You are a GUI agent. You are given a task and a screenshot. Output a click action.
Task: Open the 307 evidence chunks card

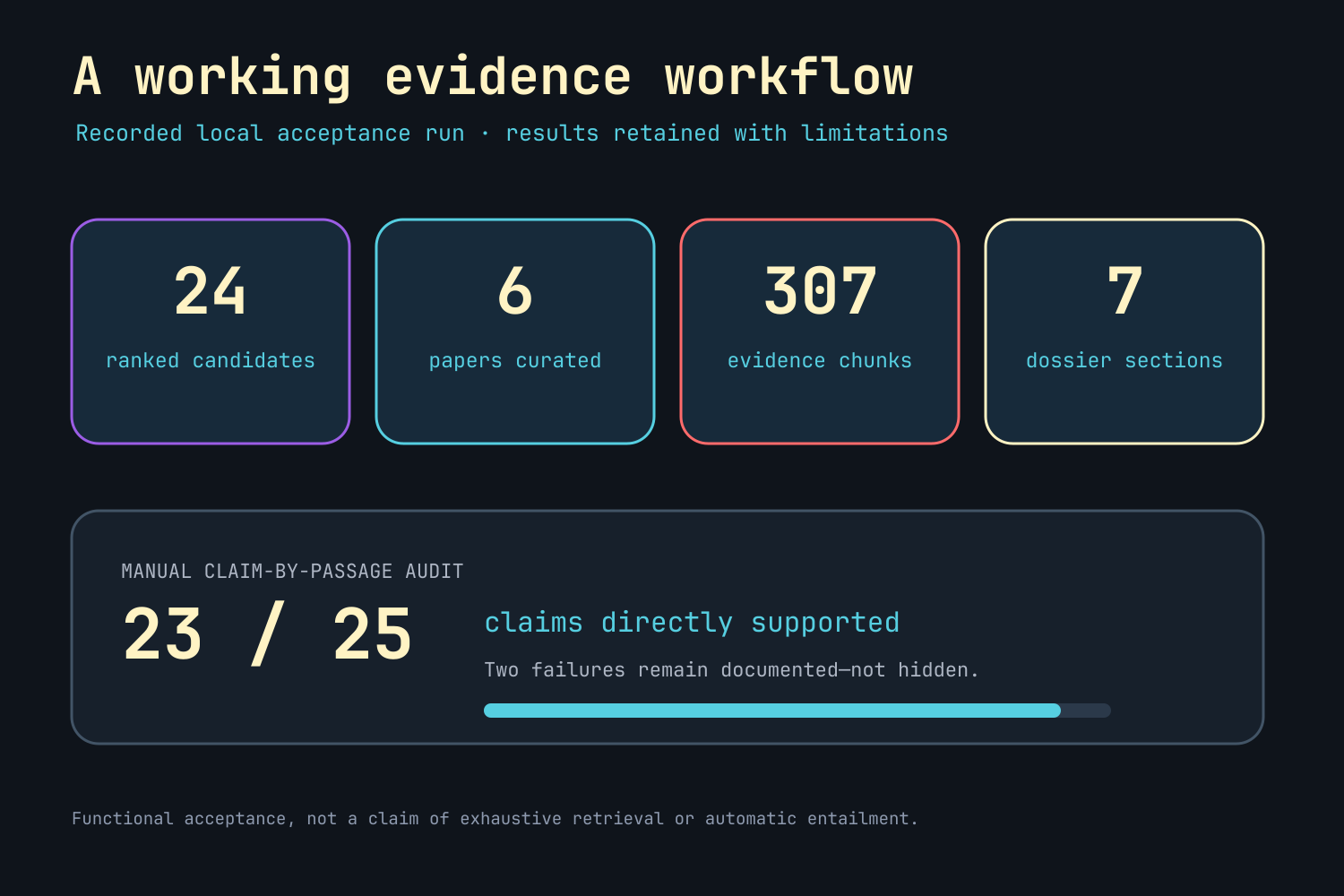click(x=820, y=332)
